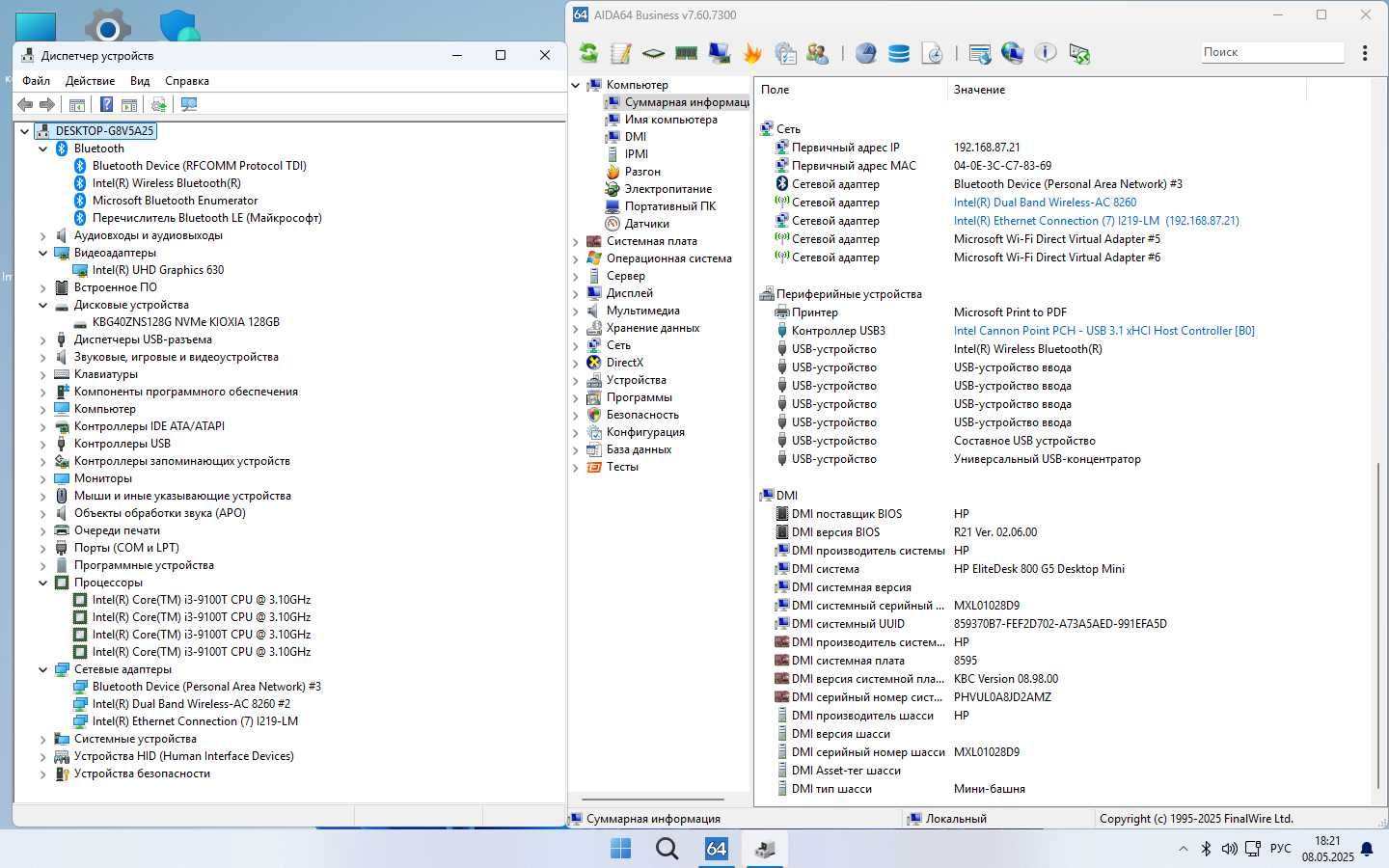
Task: Click the envelope-with-green-arrows icon in AIDA64 toolbar
Action: click(x=1079, y=53)
